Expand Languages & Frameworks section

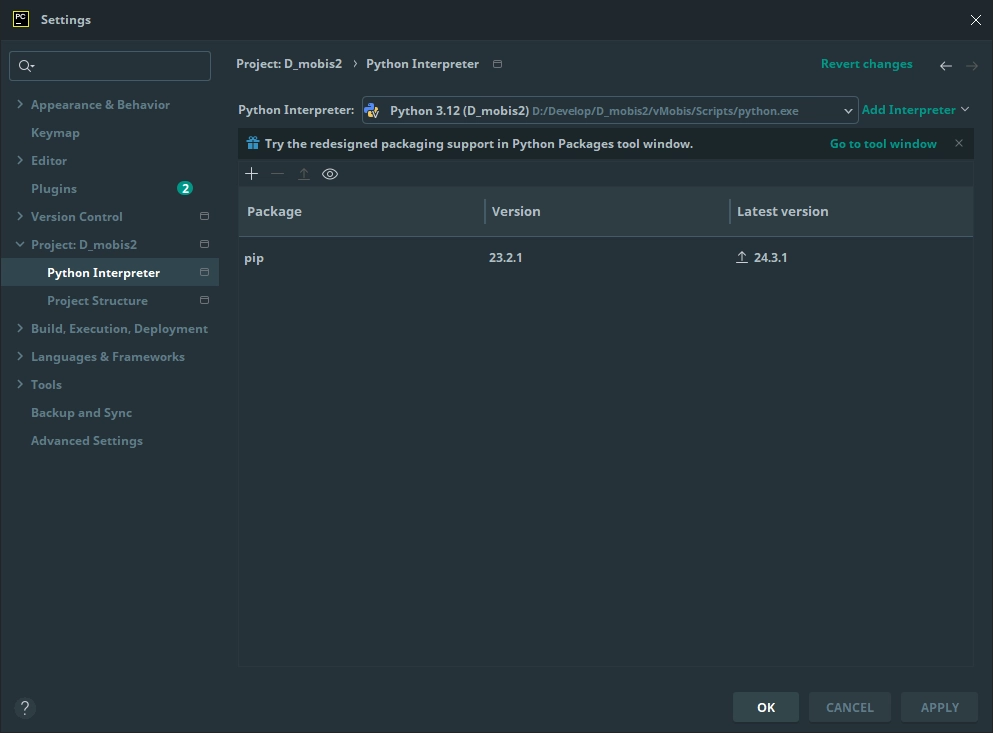pyautogui.click(x=20, y=356)
